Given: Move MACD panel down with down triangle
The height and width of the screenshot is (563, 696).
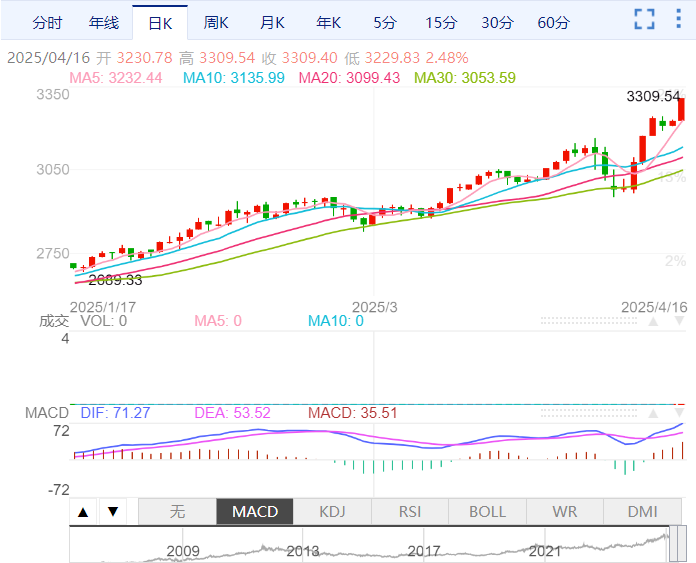Looking at the screenshot, I should (679, 413).
